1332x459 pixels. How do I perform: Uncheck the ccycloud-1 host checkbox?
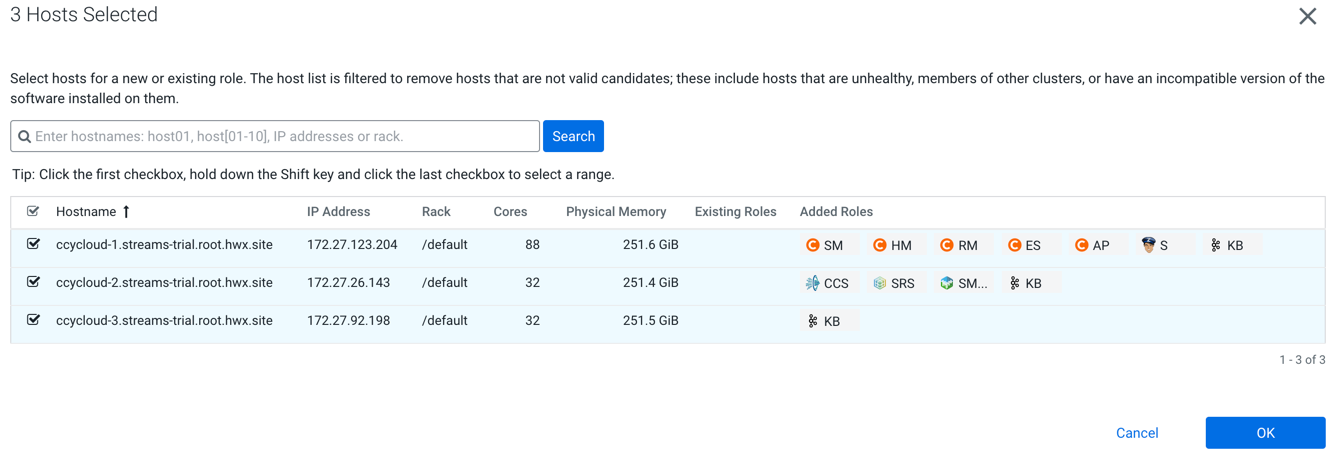[33, 244]
